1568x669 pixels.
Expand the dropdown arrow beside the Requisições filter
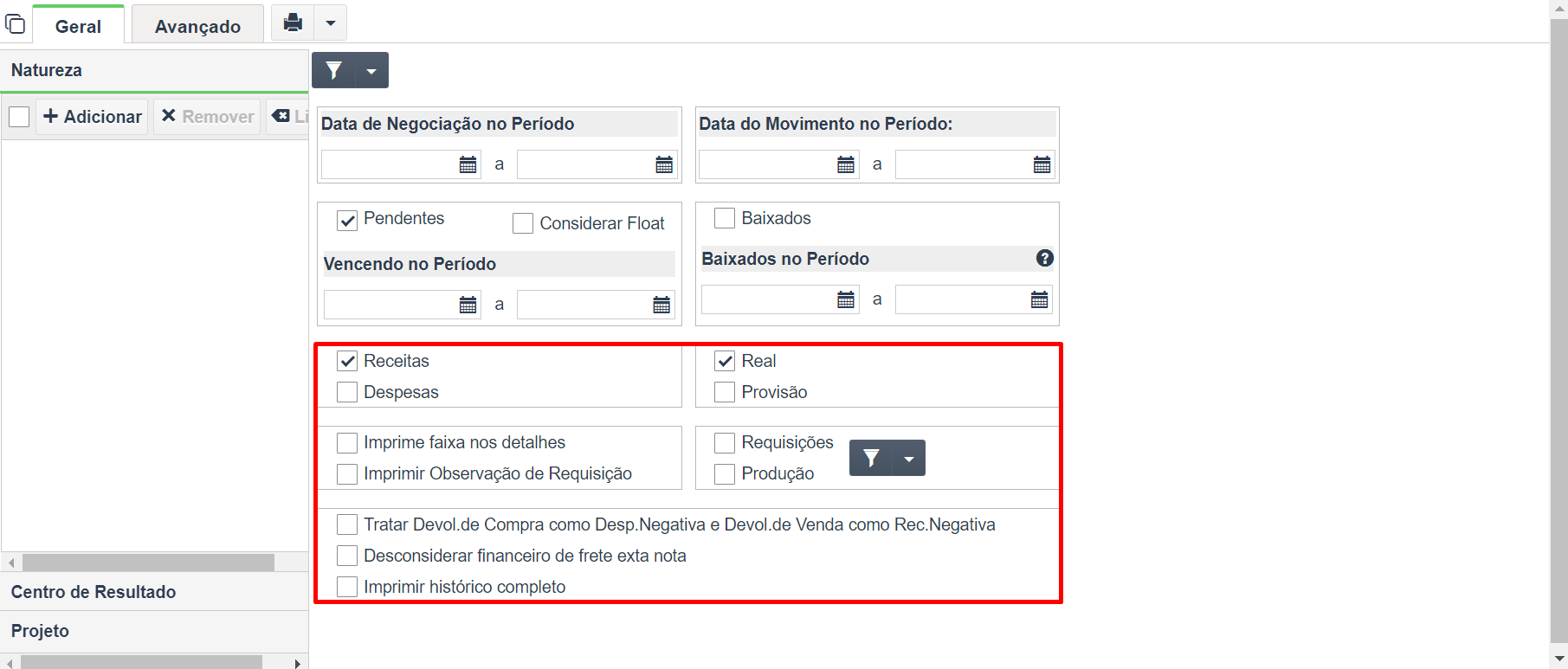click(x=909, y=458)
